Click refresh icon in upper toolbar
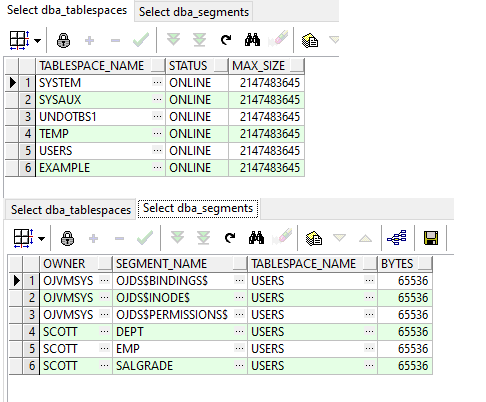The width and height of the screenshot is (486, 402). [x=226, y=40]
